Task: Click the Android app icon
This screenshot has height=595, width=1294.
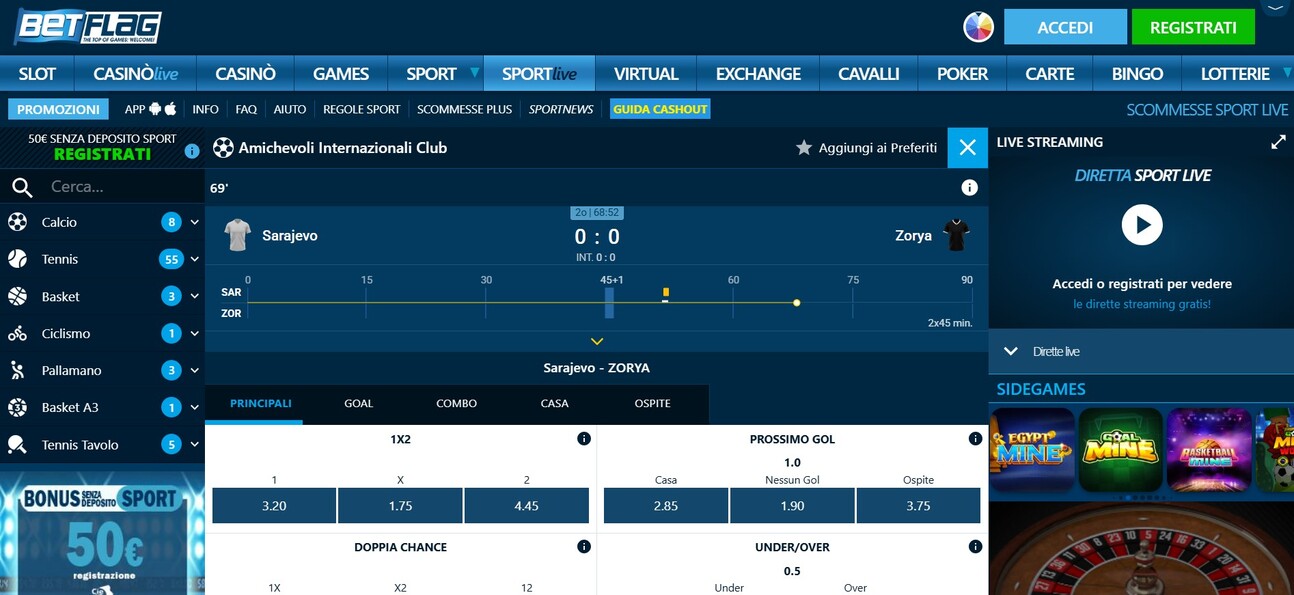Action: click(x=155, y=109)
